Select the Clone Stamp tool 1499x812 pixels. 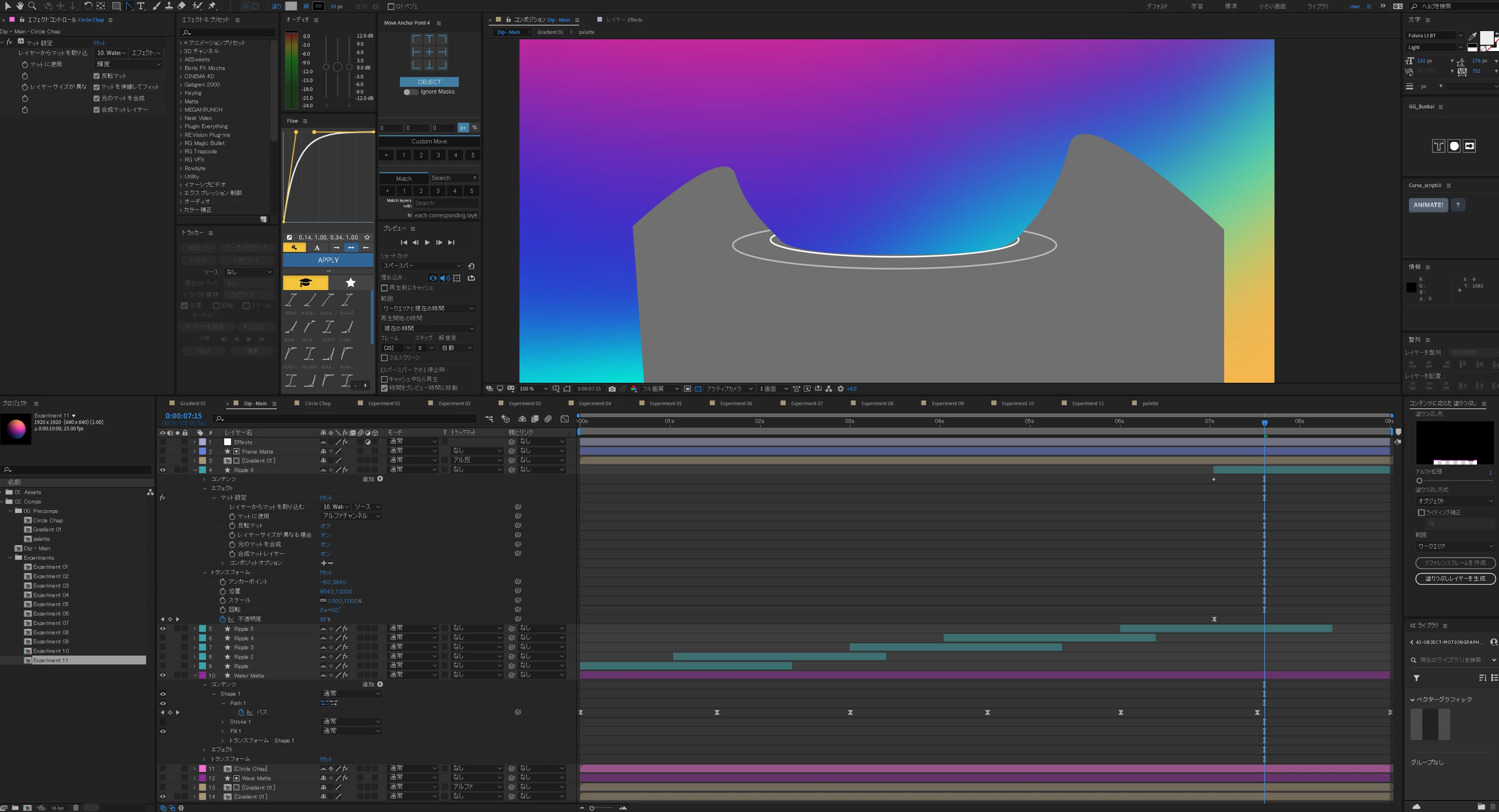click(169, 6)
